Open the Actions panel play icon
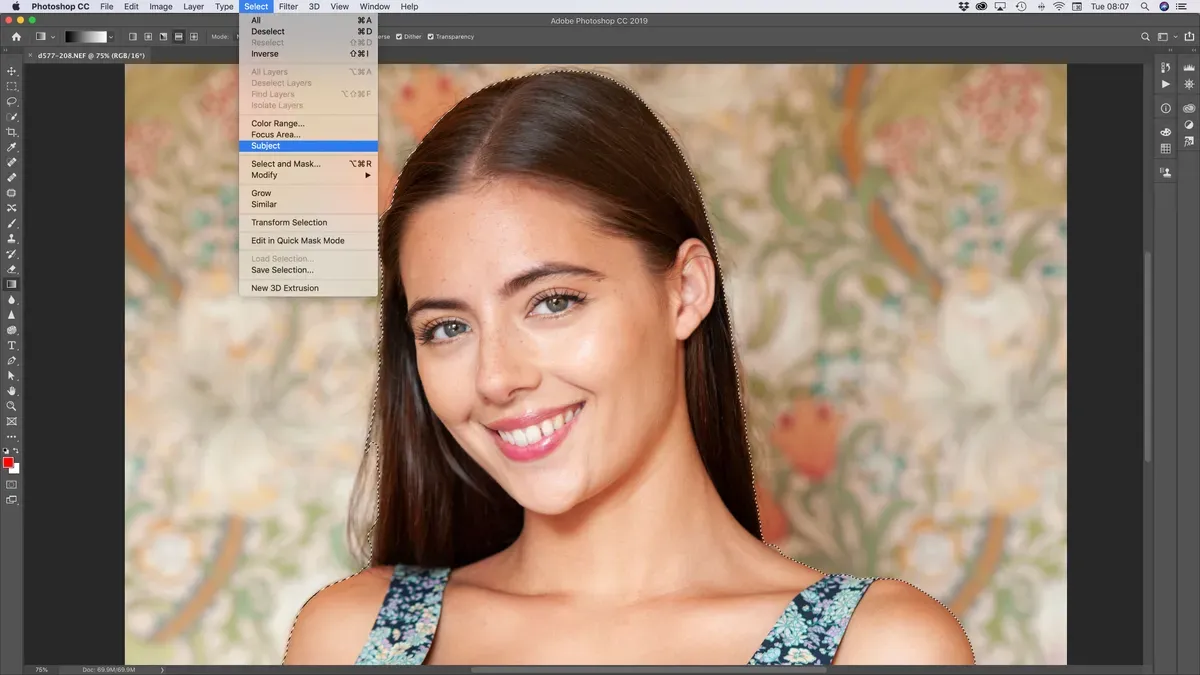The width and height of the screenshot is (1200, 675). 1165,84
